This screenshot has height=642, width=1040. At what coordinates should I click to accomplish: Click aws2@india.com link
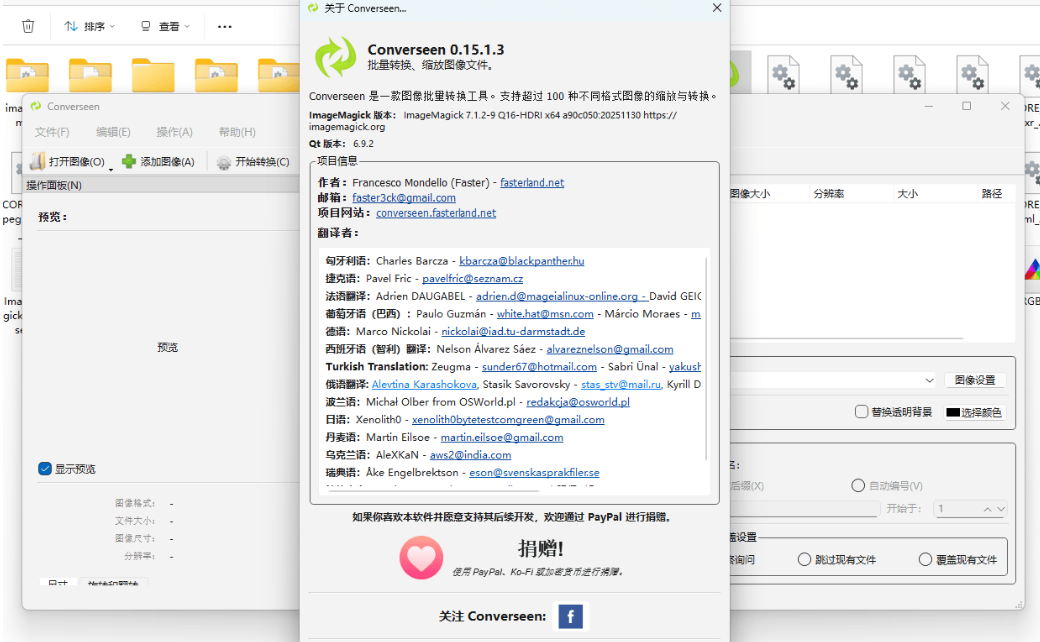470,455
